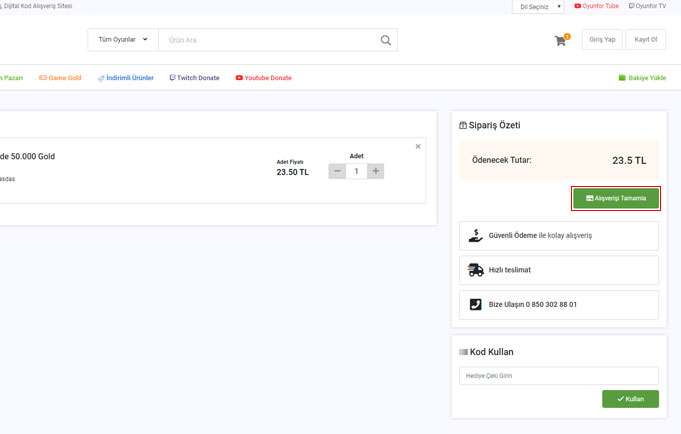Click the Kayıt Ol button
This screenshot has width=681, height=434.
click(645, 40)
